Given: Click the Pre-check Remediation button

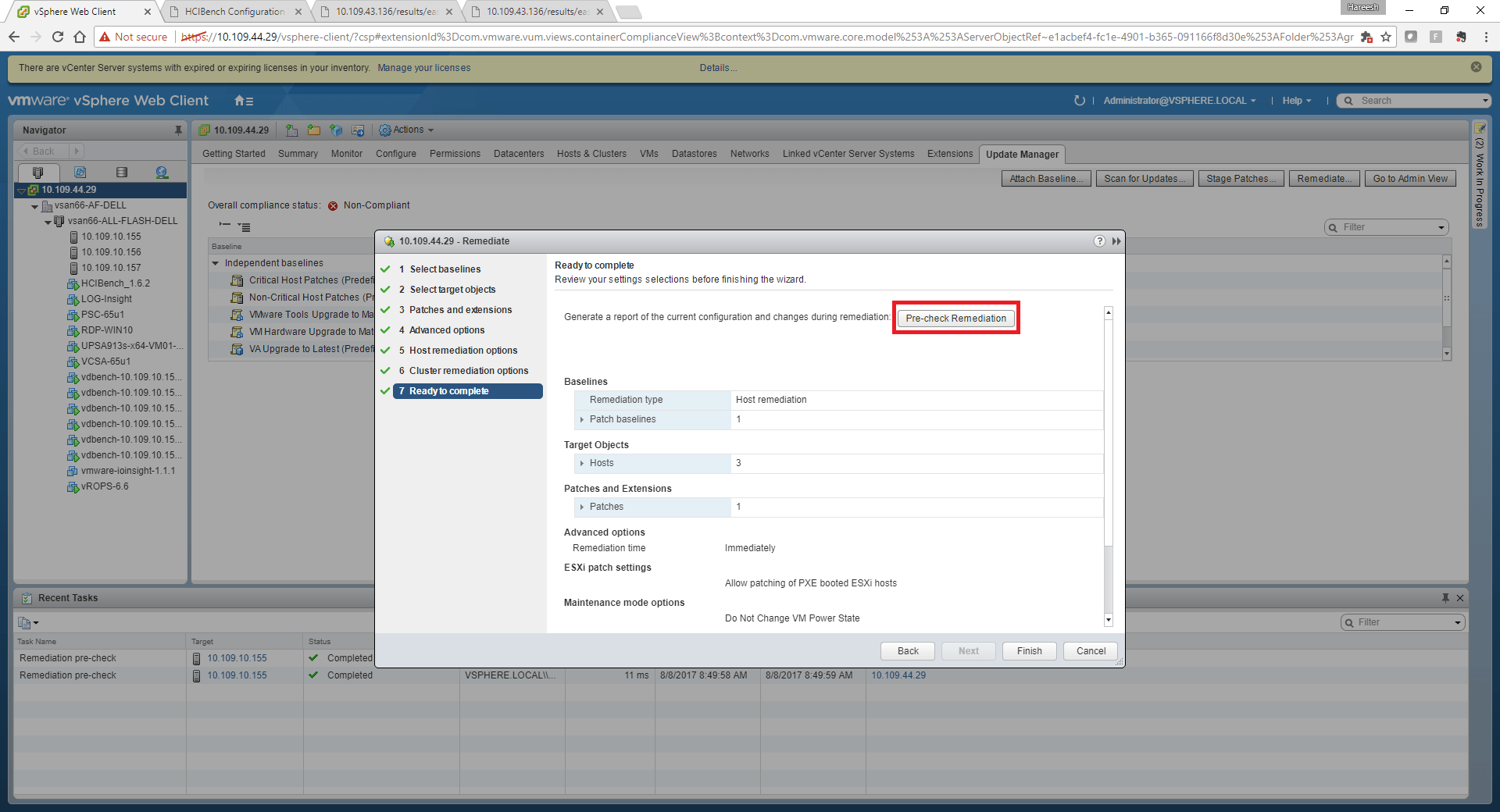Looking at the screenshot, I should click(x=955, y=319).
